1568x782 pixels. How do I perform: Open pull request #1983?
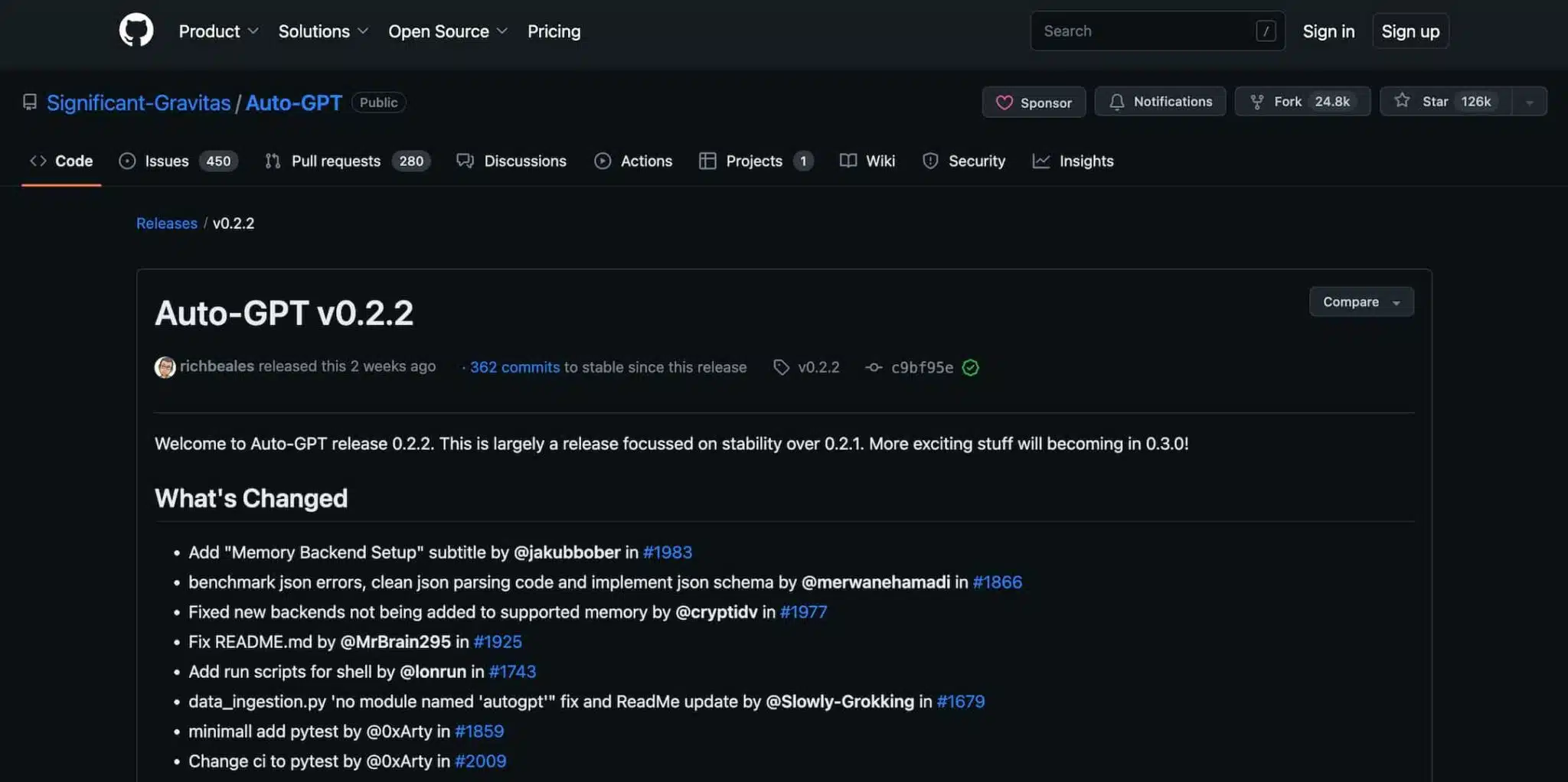pos(666,552)
